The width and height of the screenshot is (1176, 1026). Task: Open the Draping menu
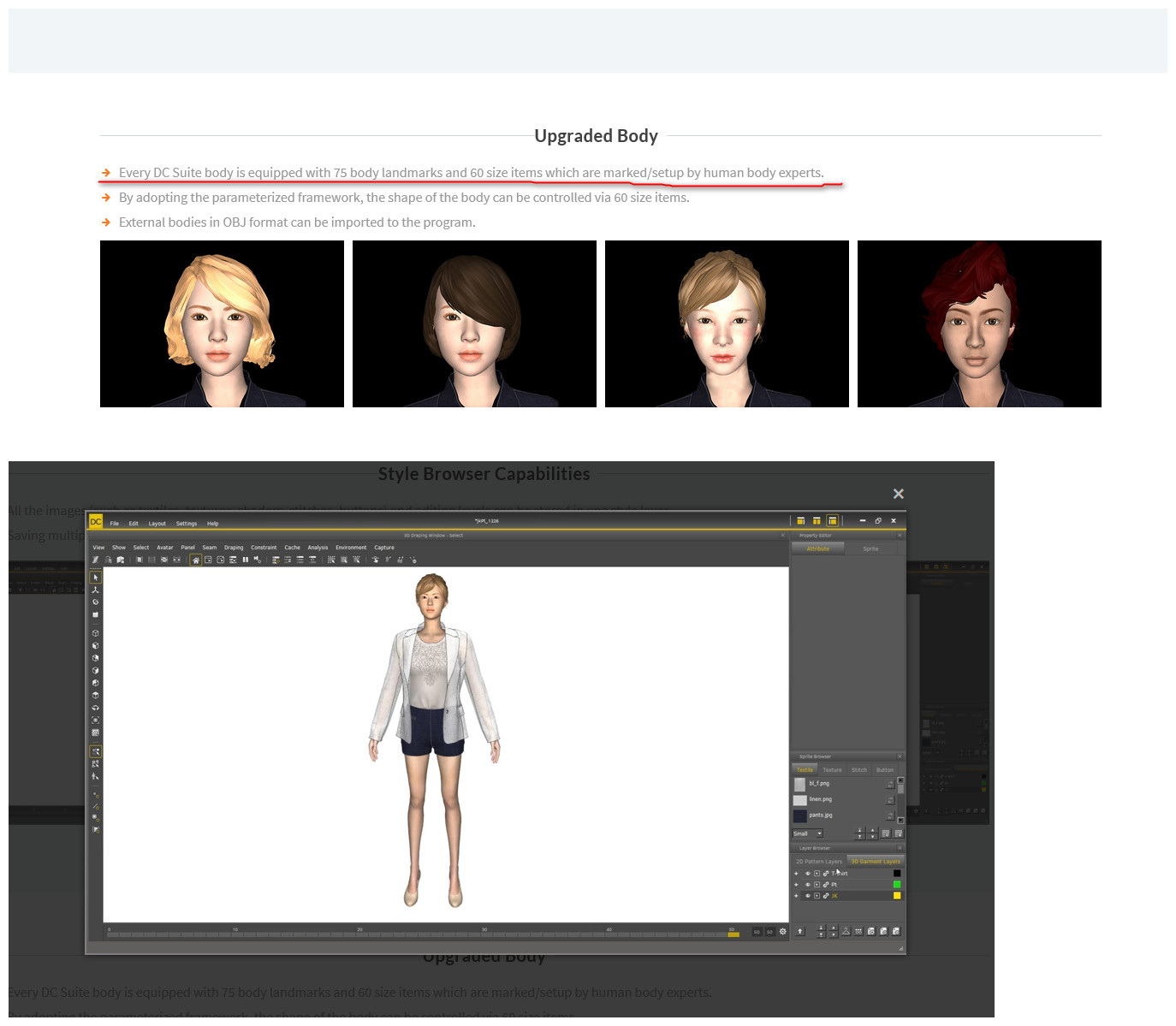[234, 548]
